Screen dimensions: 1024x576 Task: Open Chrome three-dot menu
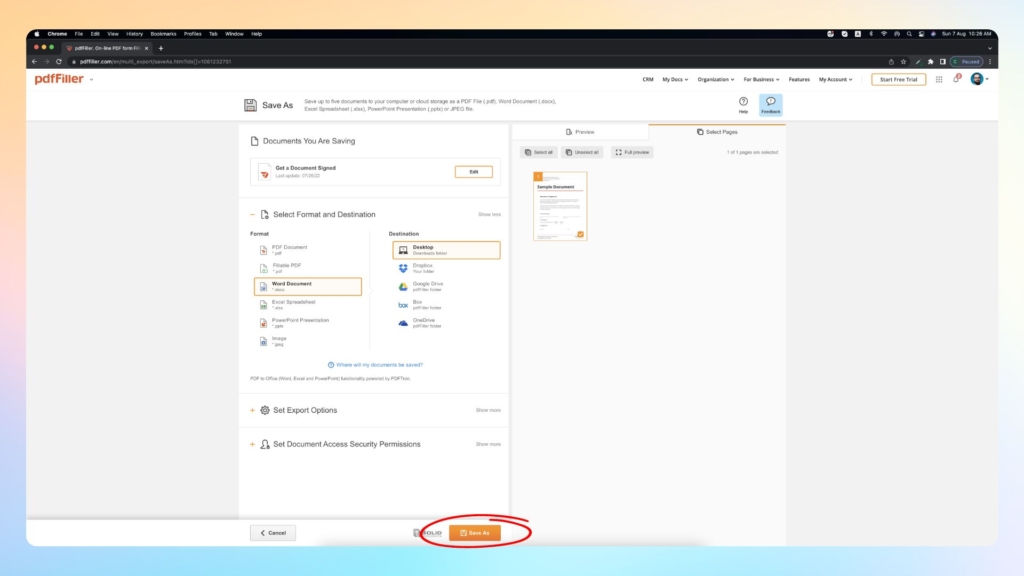[990, 61]
